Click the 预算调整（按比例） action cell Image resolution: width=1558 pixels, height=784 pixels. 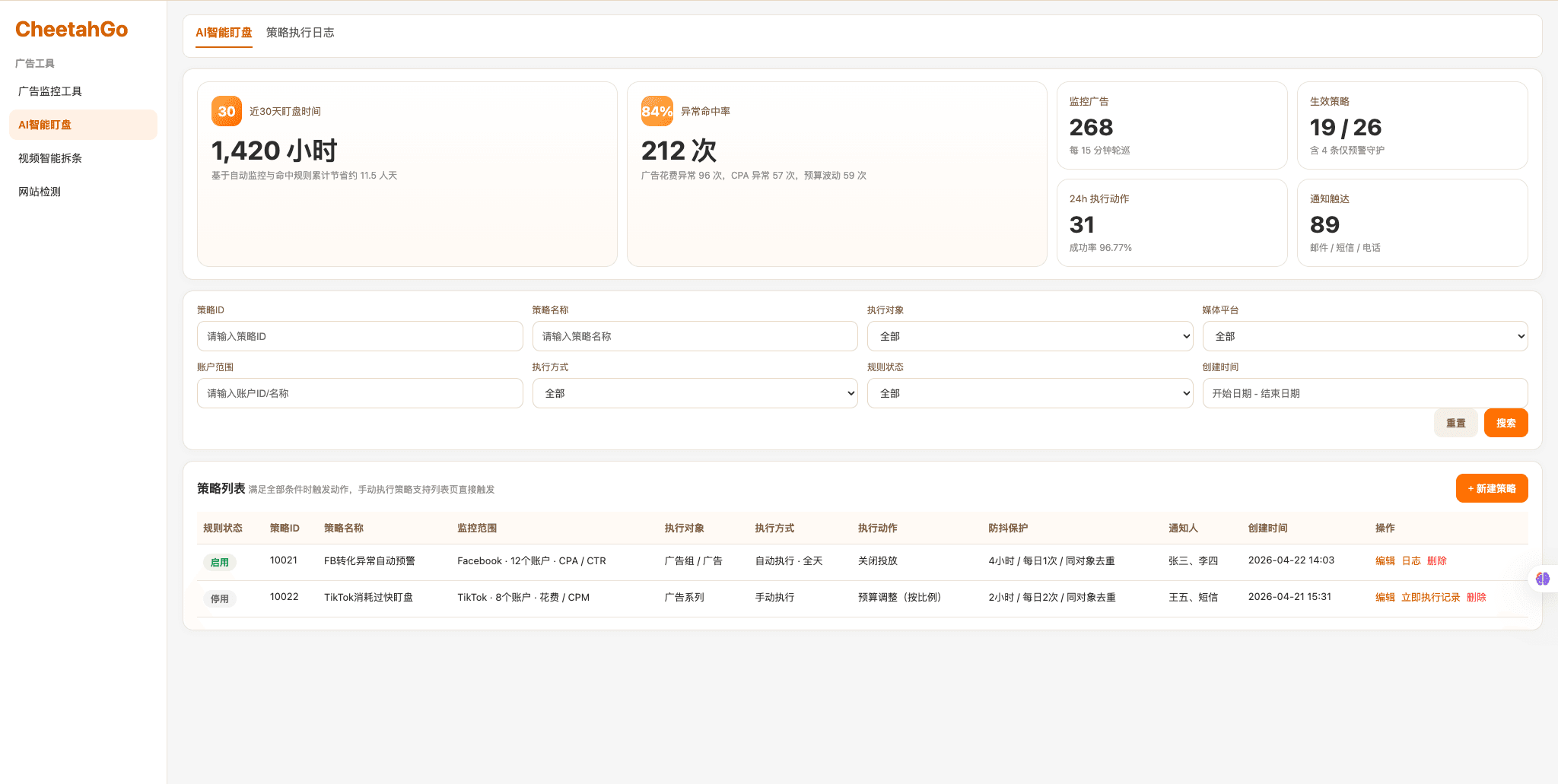pyautogui.click(x=902, y=598)
